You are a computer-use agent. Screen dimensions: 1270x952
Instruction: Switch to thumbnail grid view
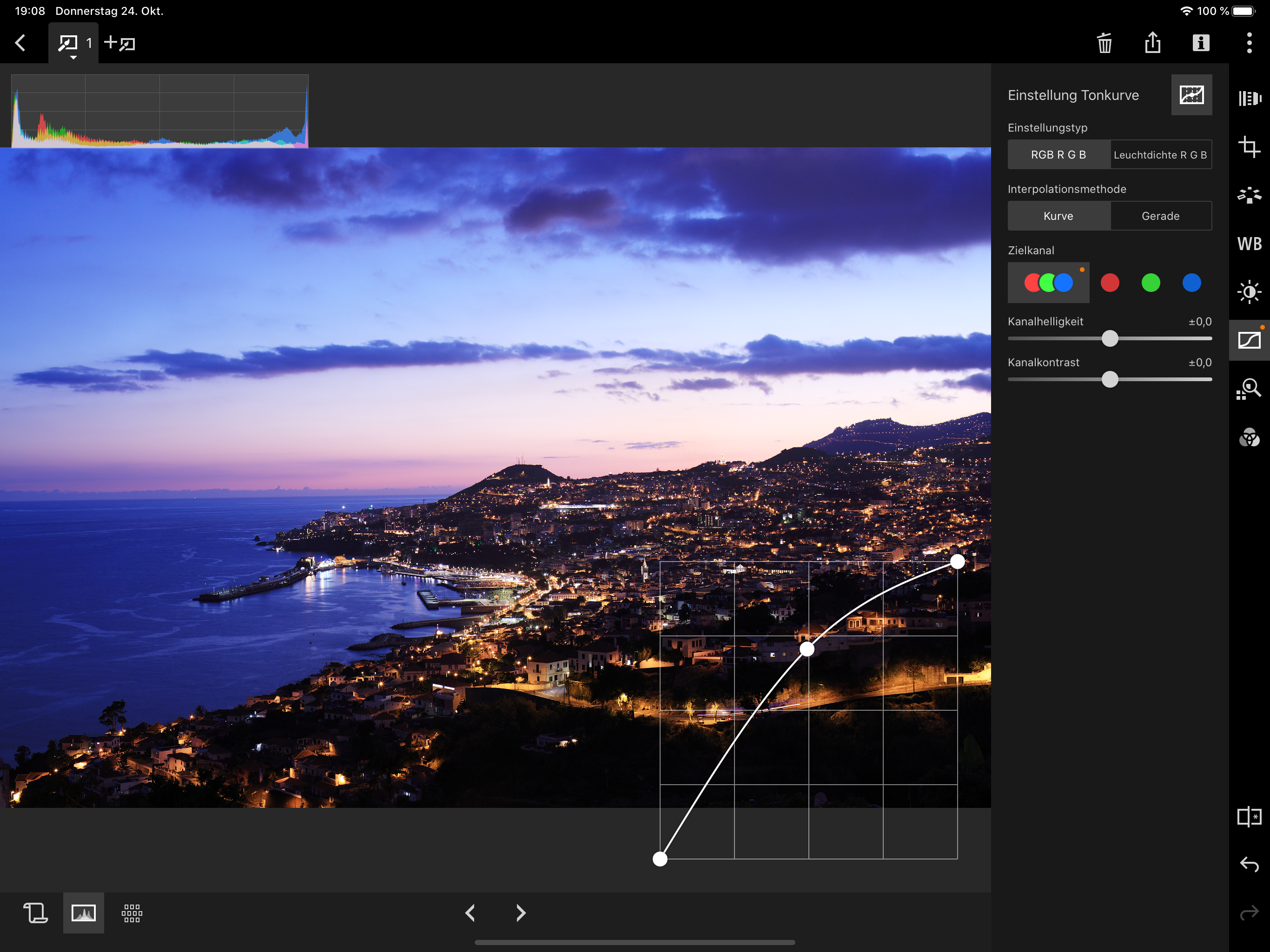point(132,912)
